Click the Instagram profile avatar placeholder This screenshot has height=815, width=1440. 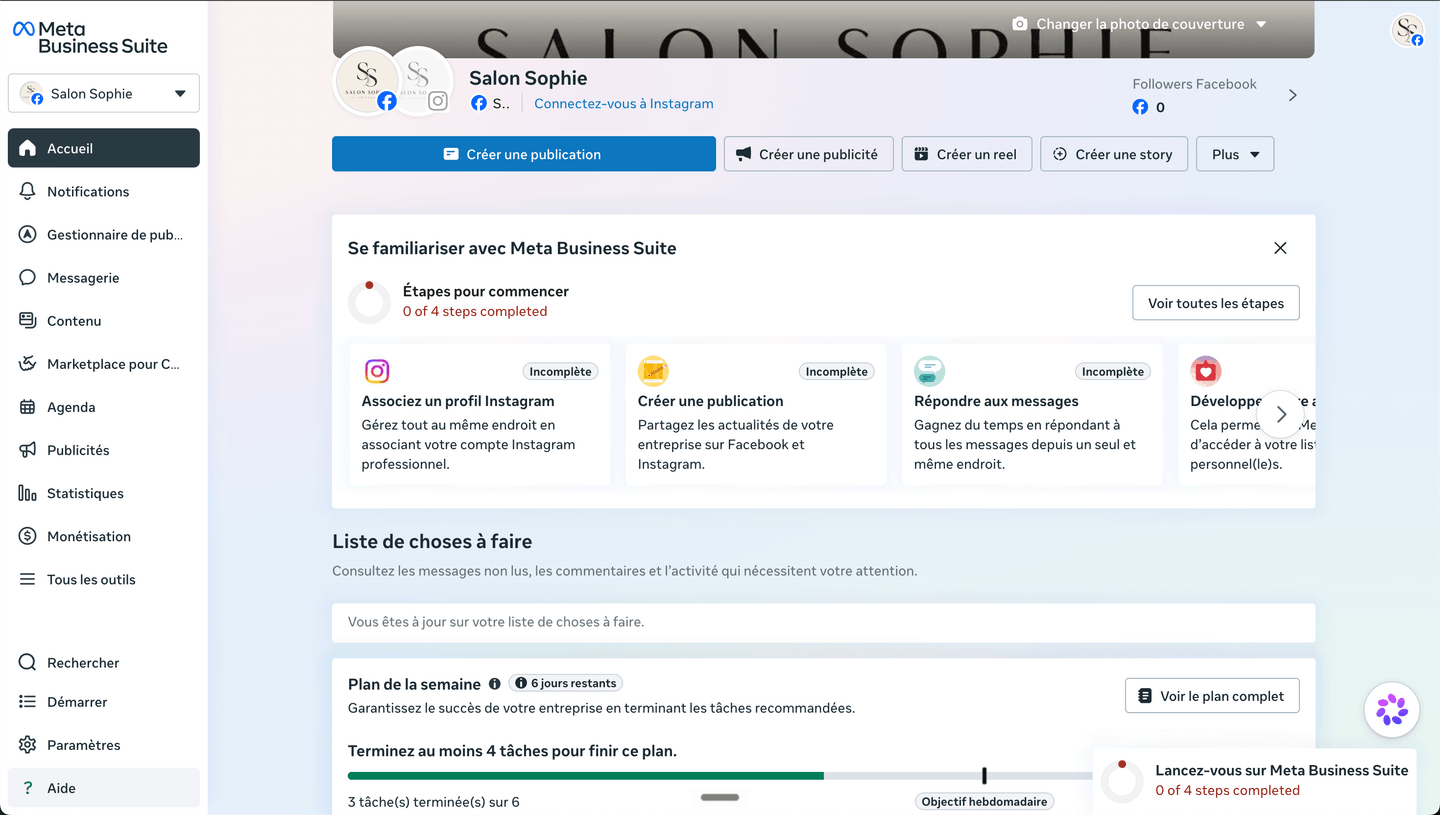[x=420, y=81]
